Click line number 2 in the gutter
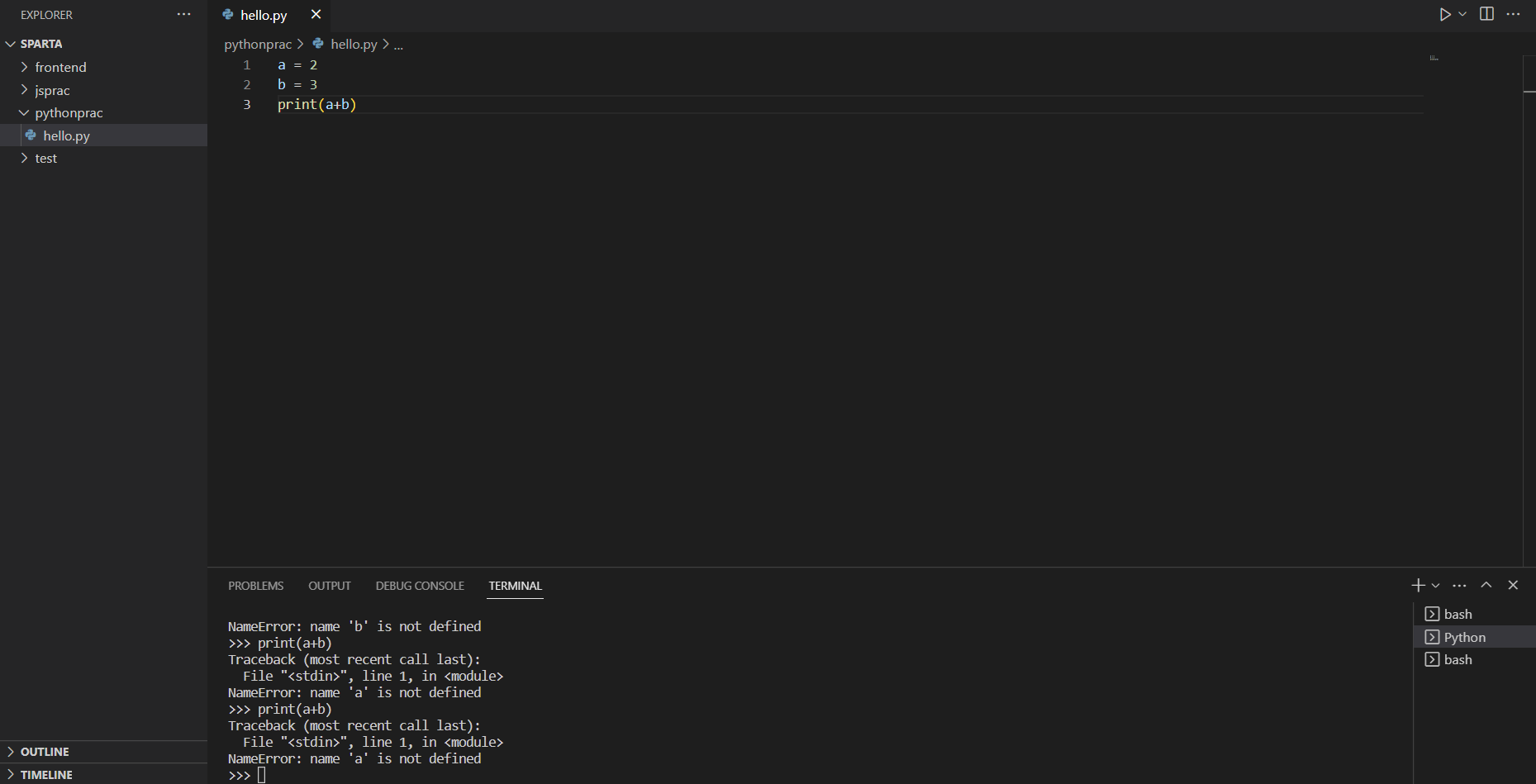Image resolution: width=1536 pixels, height=784 pixels. [246, 84]
